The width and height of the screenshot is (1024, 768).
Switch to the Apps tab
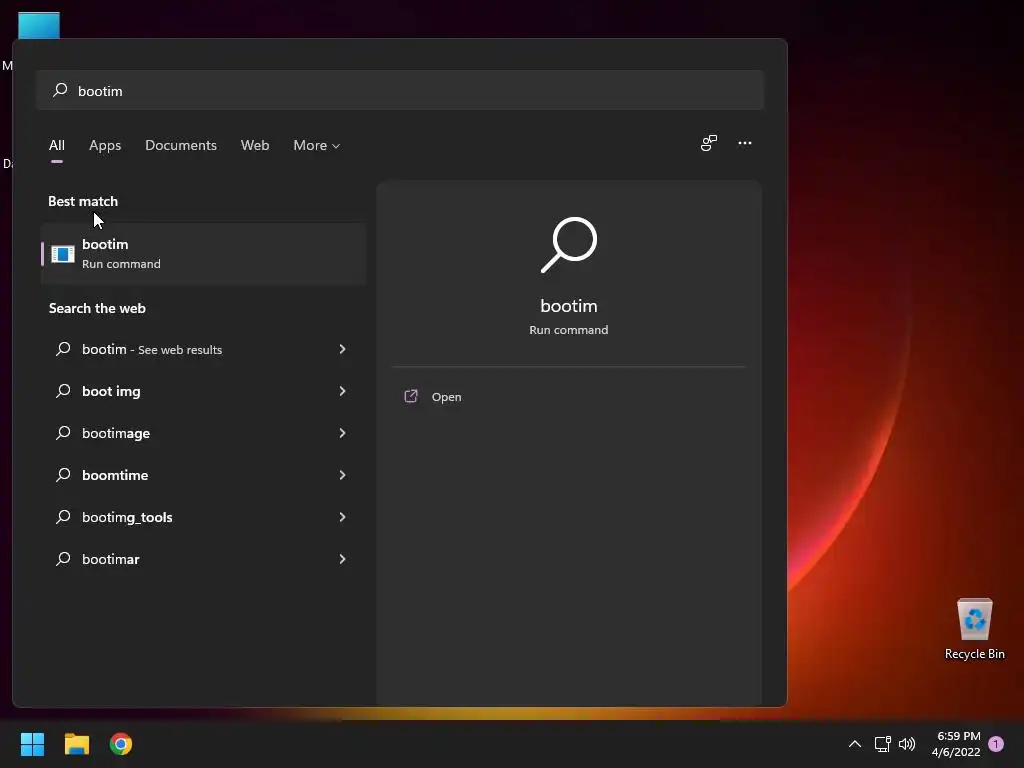(x=105, y=145)
